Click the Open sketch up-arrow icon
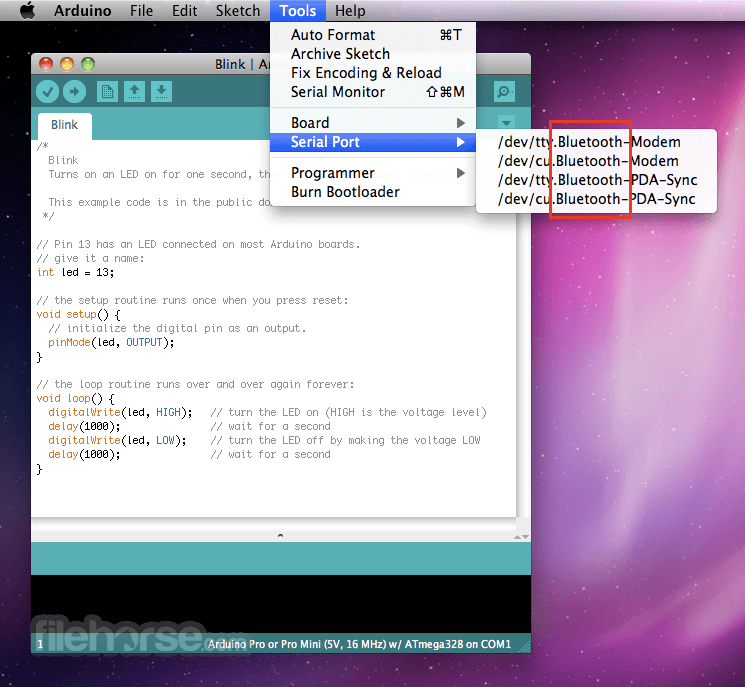Screen dimensions: 745x687 134,92
